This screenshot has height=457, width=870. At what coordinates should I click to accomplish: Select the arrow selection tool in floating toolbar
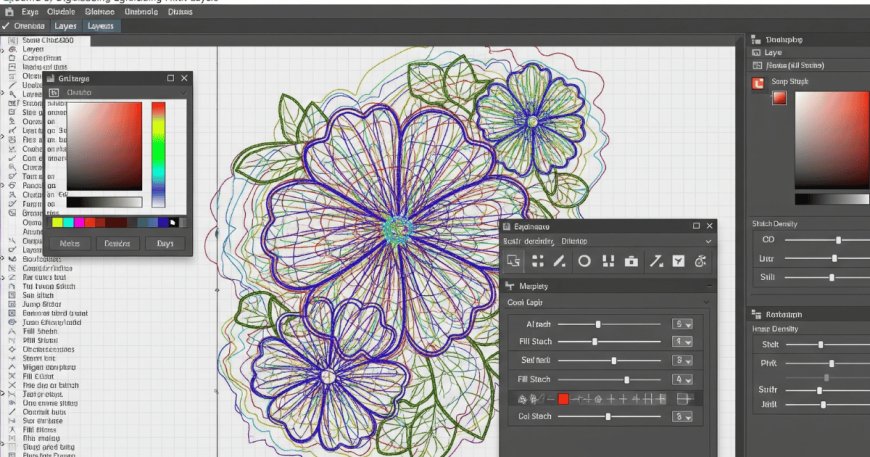tap(513, 261)
